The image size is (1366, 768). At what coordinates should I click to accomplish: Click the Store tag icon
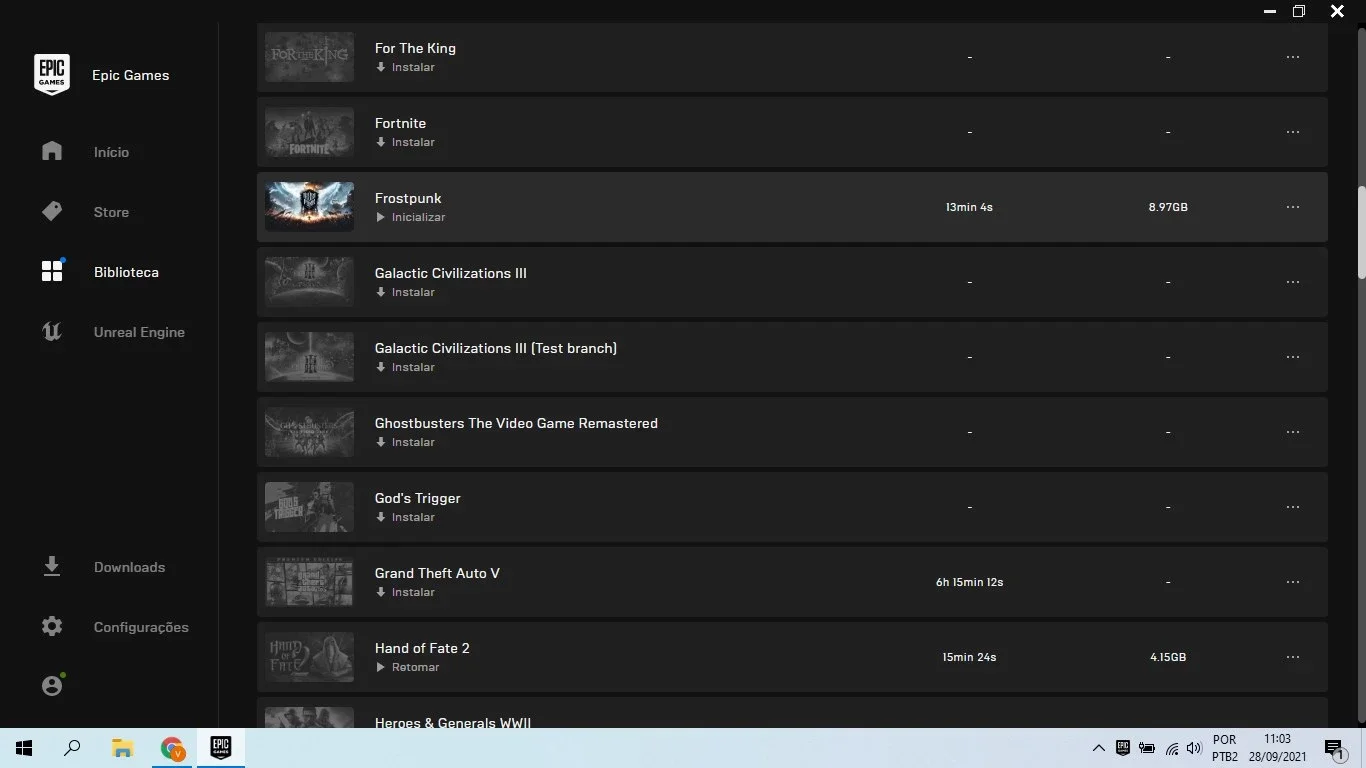pyautogui.click(x=52, y=211)
